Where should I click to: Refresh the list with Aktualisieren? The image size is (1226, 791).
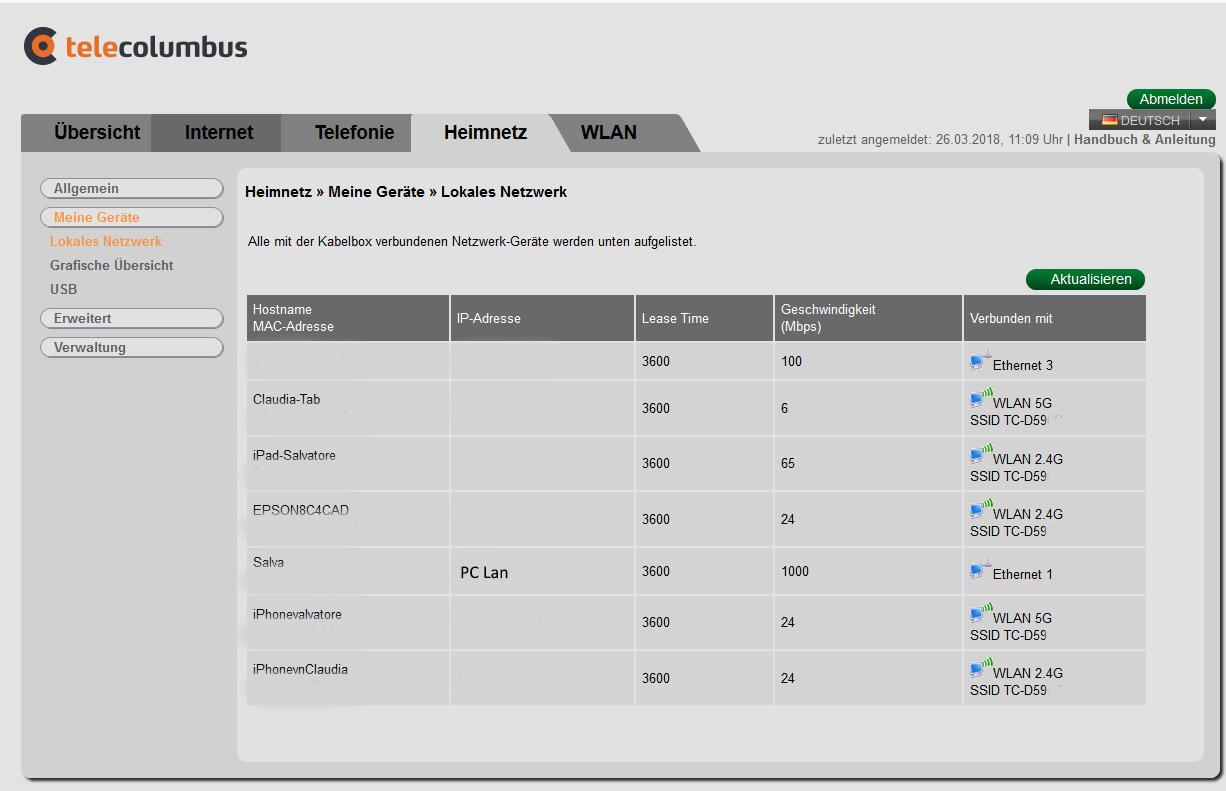(1085, 279)
